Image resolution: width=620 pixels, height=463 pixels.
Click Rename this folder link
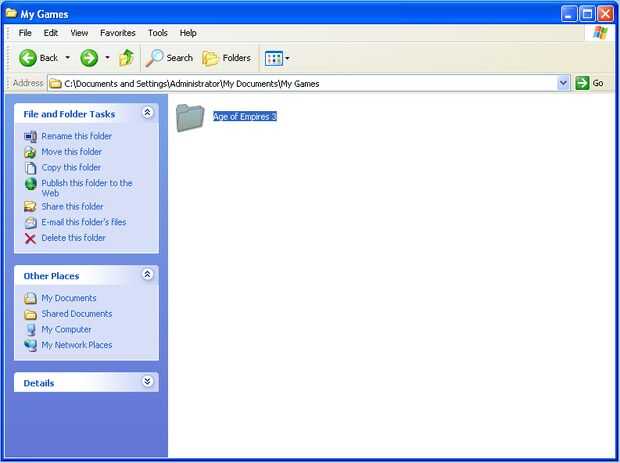[77, 136]
